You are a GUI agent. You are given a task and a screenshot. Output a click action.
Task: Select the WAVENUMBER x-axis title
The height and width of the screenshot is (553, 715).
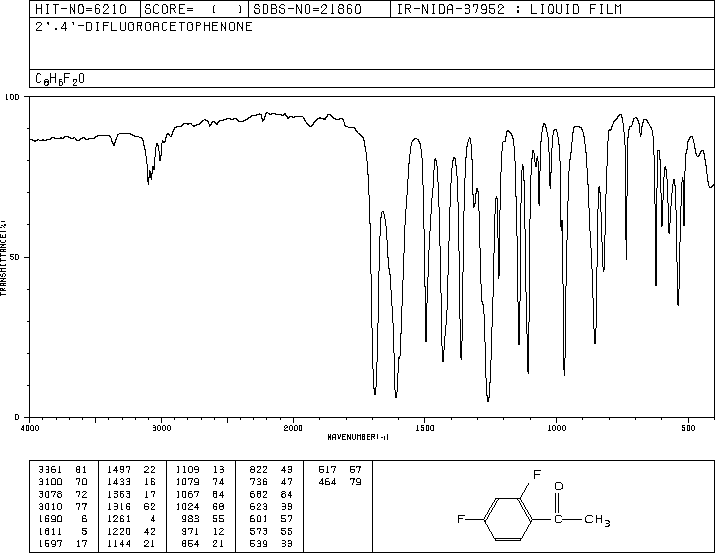tap(358, 437)
